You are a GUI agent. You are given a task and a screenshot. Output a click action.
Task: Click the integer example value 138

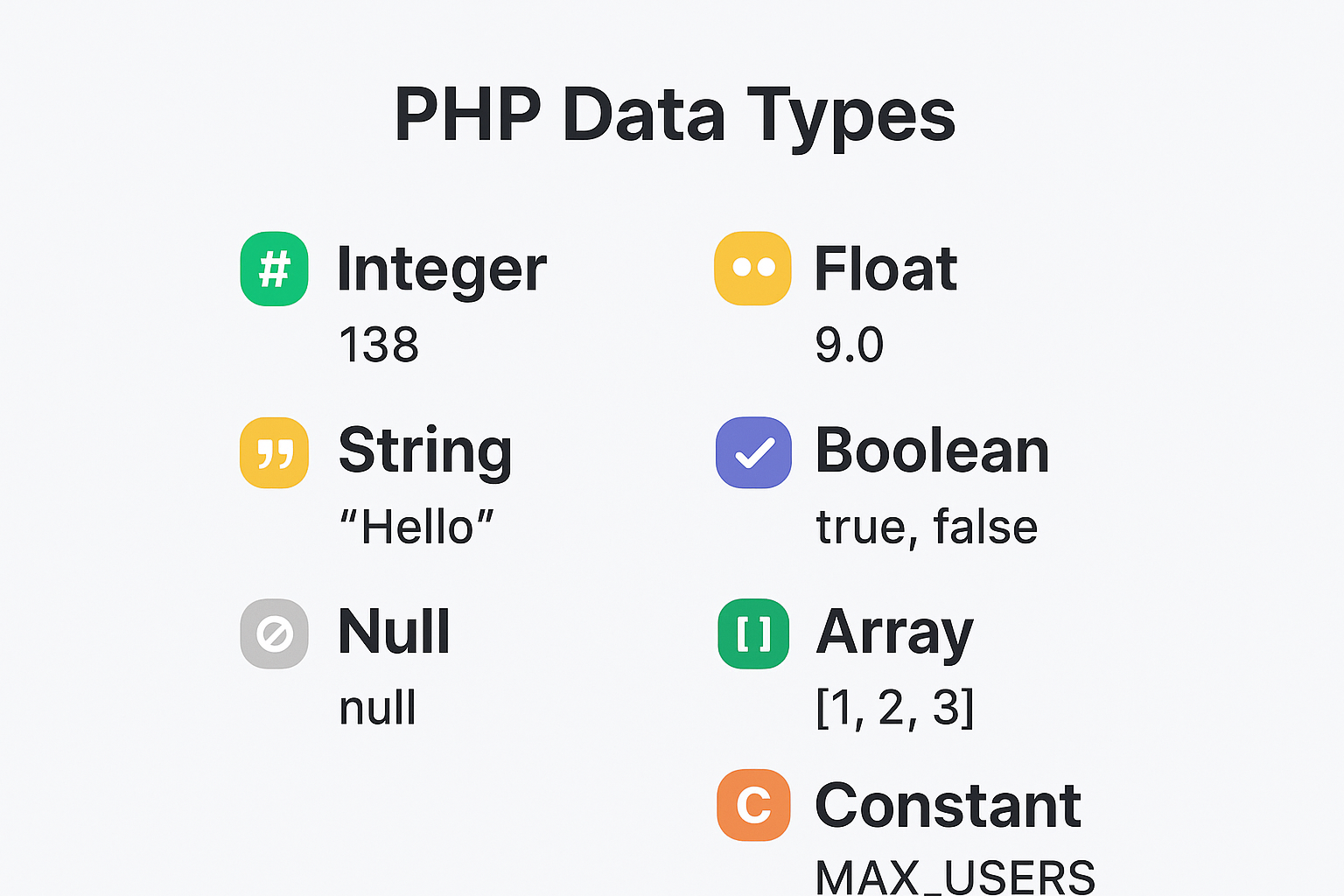coord(378,345)
